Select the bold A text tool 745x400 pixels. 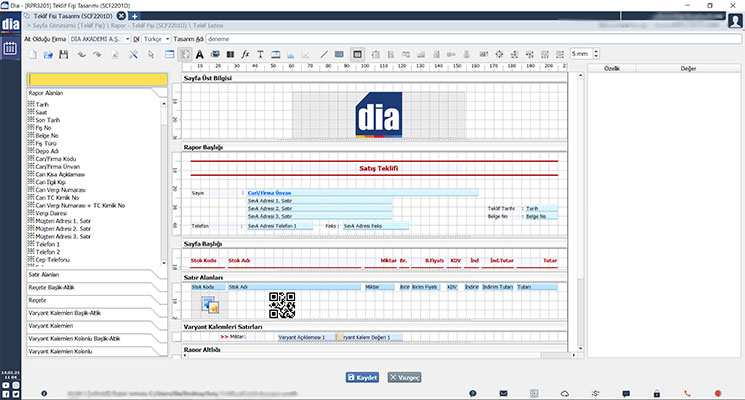coord(200,53)
